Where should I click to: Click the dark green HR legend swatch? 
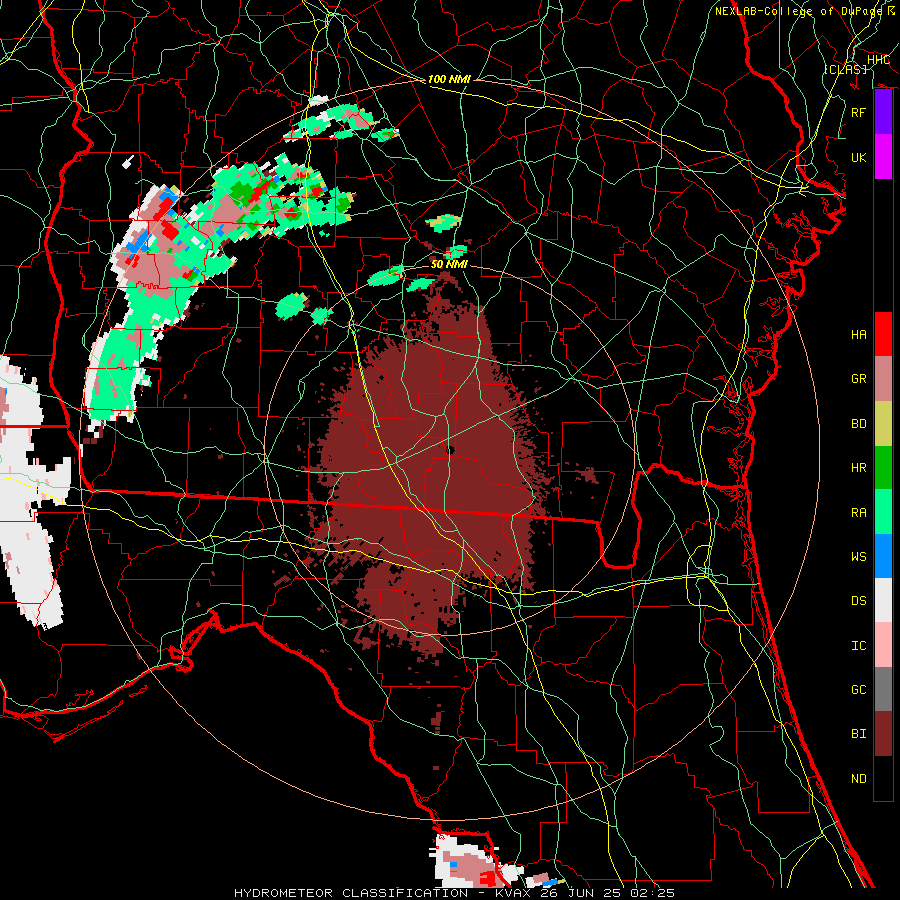(x=883, y=467)
